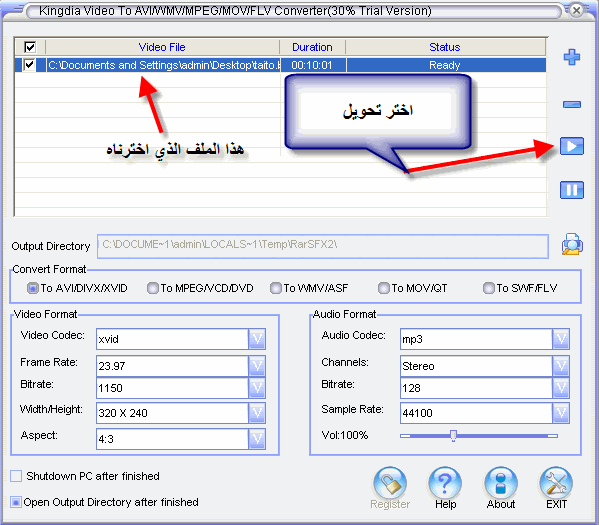Browse for output directory folder icon

point(572,244)
